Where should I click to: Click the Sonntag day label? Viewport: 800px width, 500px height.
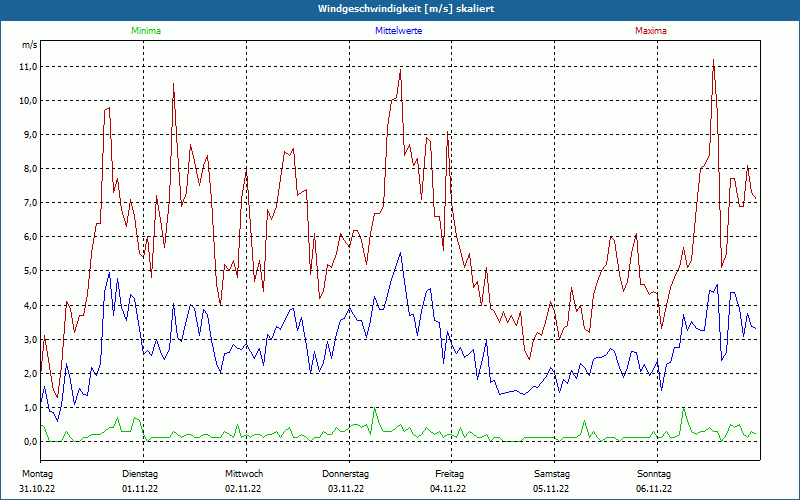654,474
